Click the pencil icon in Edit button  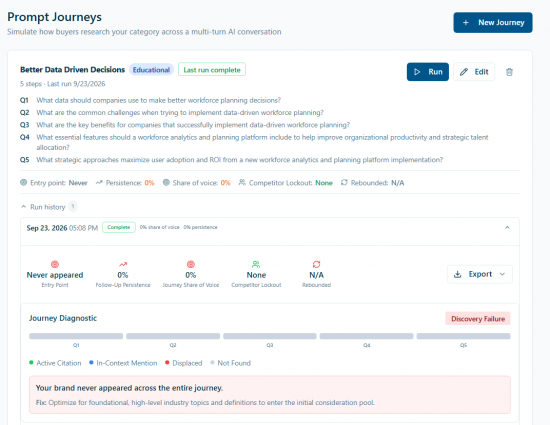[464, 72]
